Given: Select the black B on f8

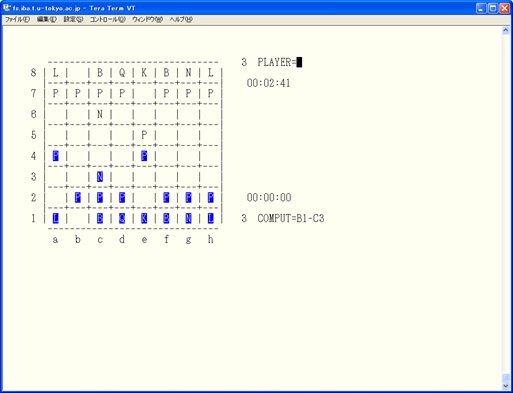Looking at the screenshot, I should pyautogui.click(x=166, y=73).
